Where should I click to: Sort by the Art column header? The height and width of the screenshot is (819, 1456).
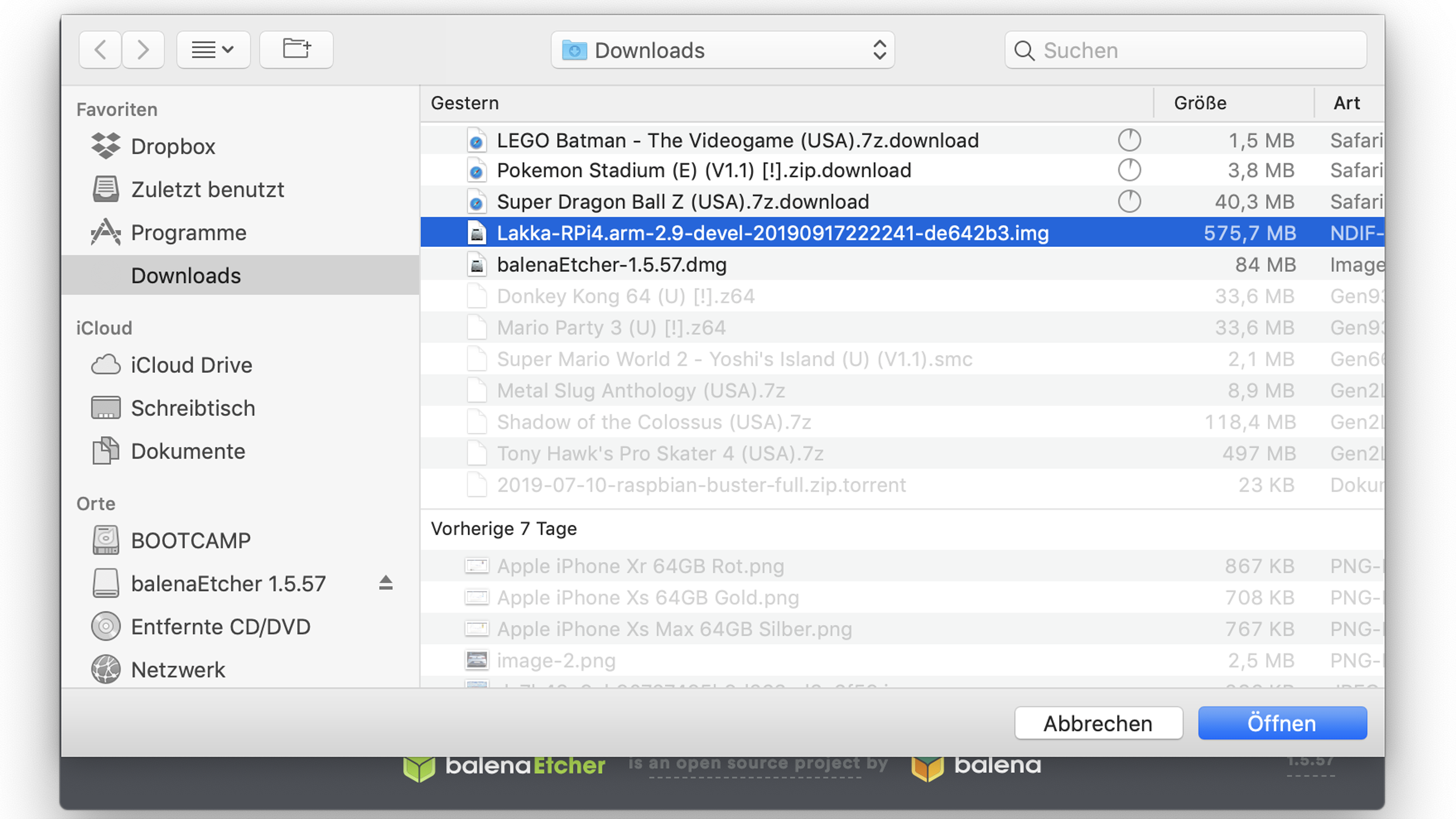tap(1346, 103)
